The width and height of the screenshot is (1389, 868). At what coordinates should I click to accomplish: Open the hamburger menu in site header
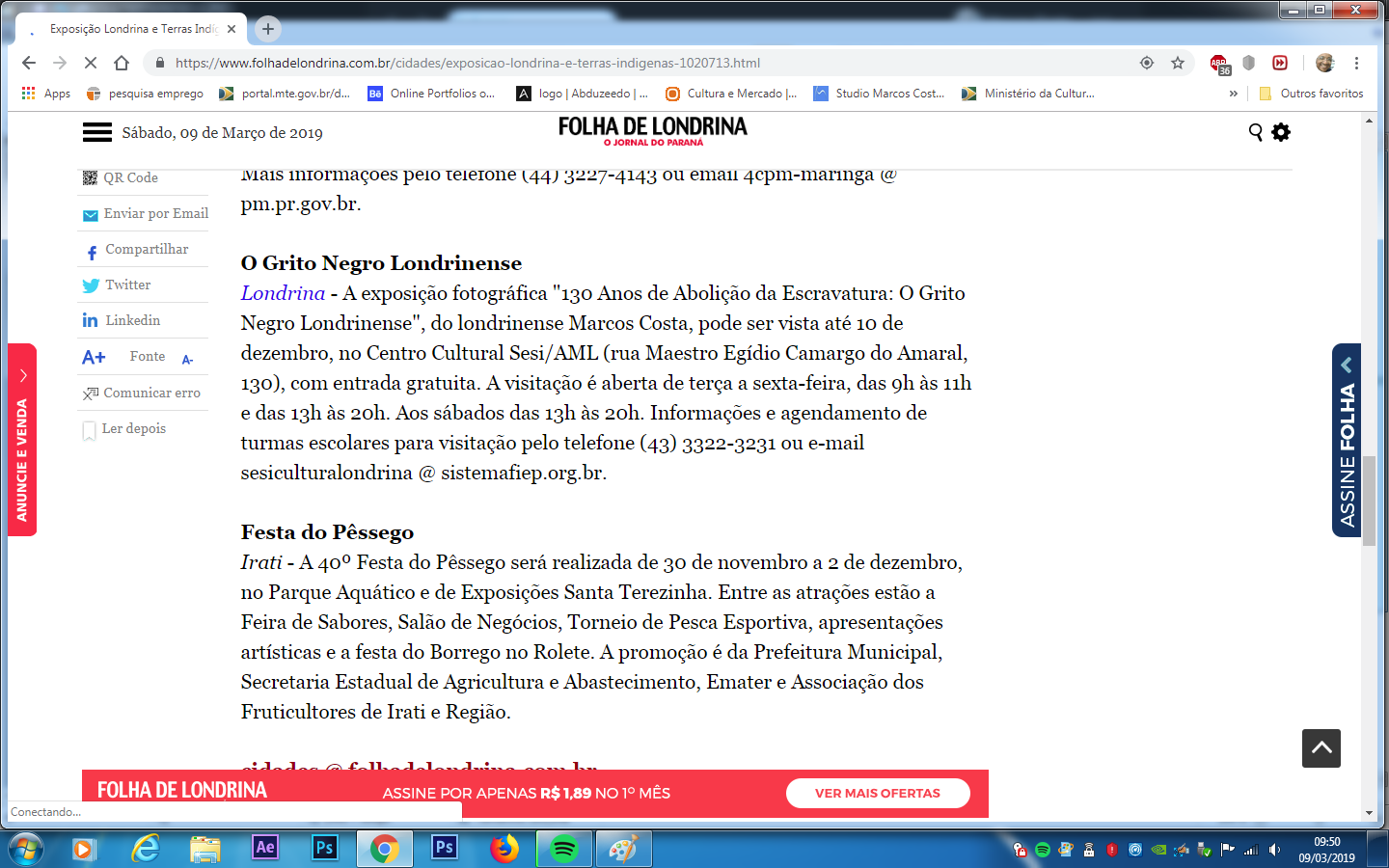(96, 132)
